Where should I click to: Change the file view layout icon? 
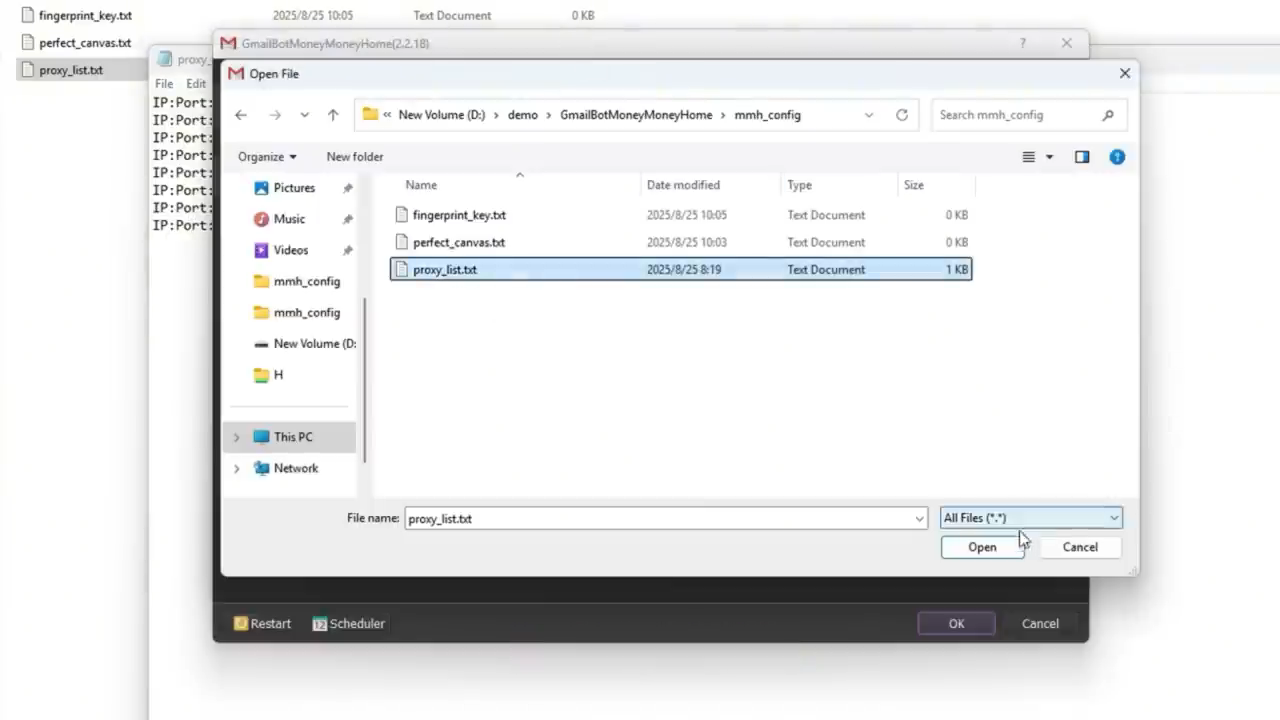[x=1028, y=157]
